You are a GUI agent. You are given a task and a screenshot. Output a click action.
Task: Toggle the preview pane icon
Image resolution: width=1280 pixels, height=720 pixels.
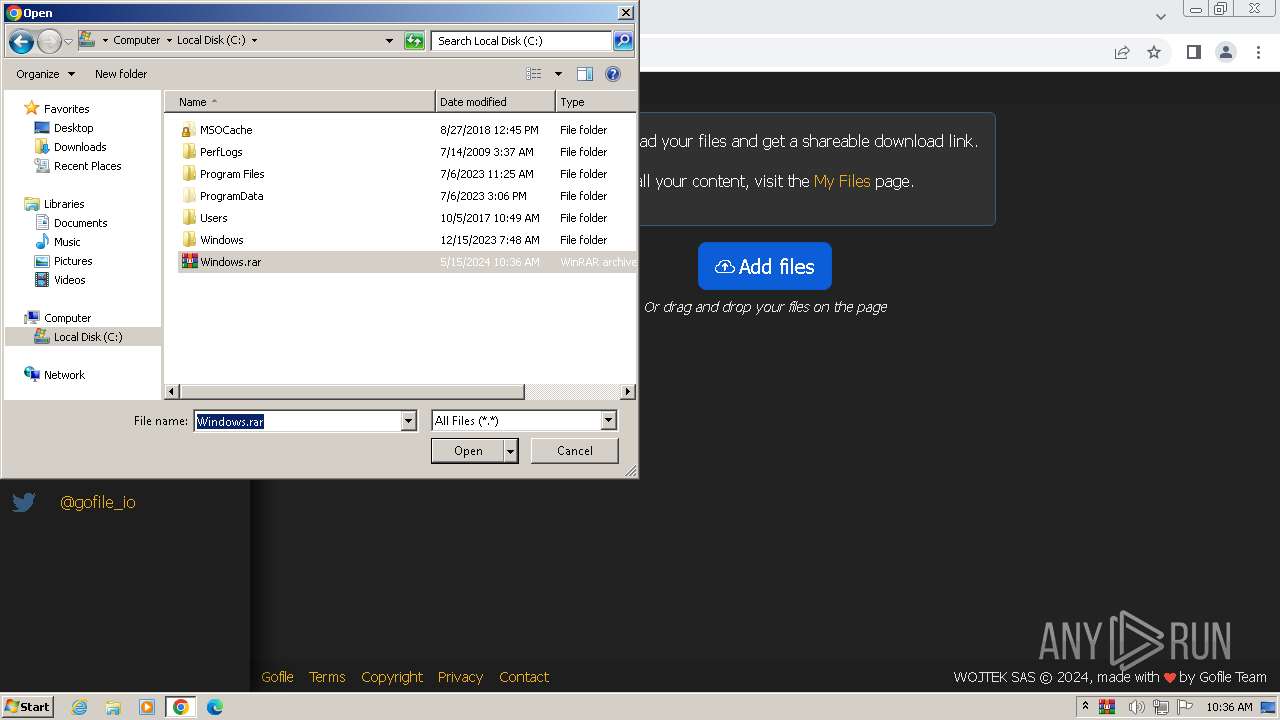pos(585,74)
